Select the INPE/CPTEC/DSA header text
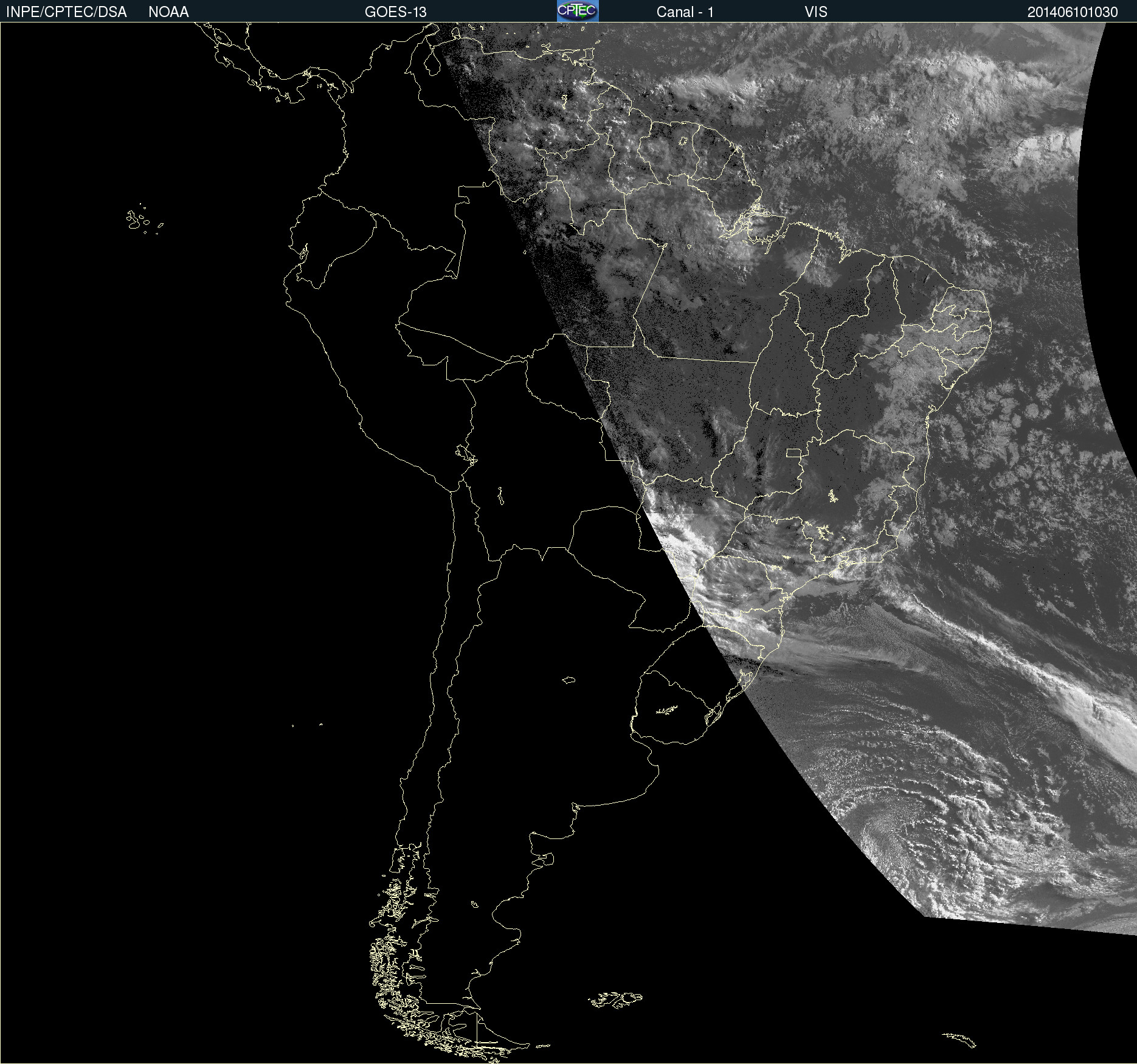 66,12
